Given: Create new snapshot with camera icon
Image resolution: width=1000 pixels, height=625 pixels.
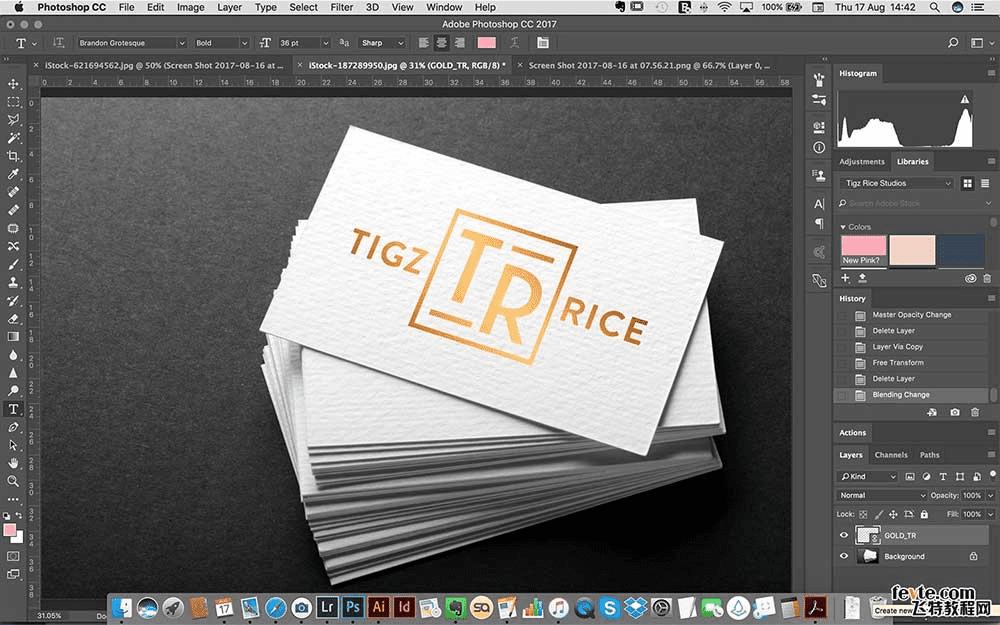Looking at the screenshot, I should click(955, 412).
